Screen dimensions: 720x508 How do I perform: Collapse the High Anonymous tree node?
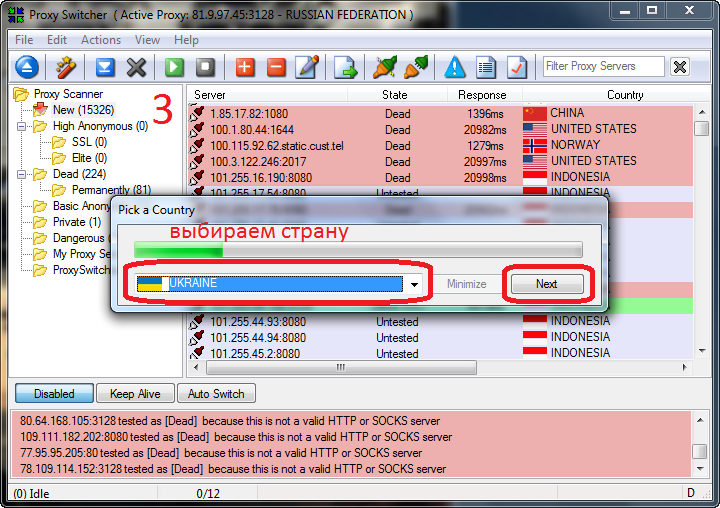click(x=22, y=126)
